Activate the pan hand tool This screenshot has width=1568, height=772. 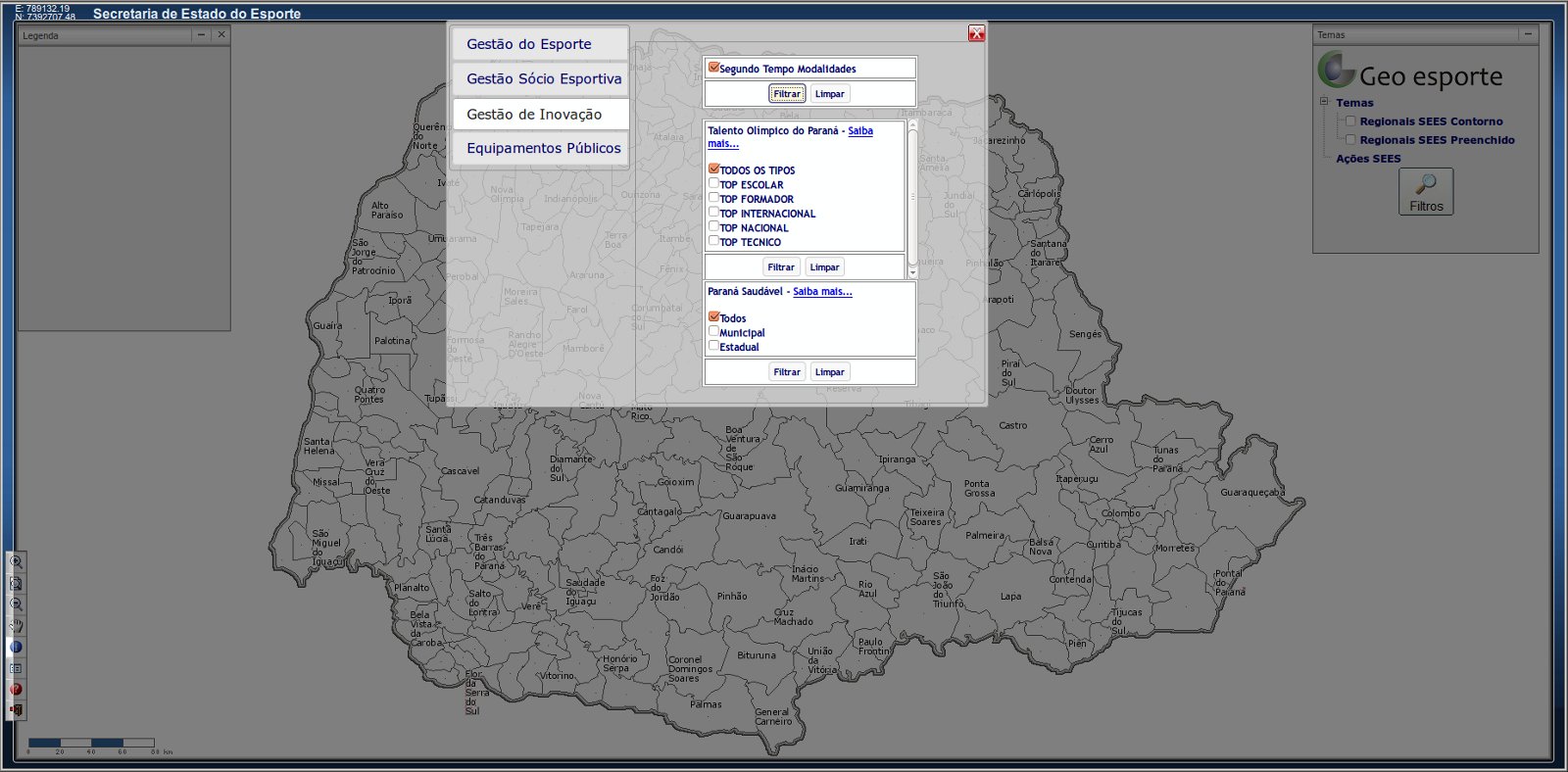16,626
